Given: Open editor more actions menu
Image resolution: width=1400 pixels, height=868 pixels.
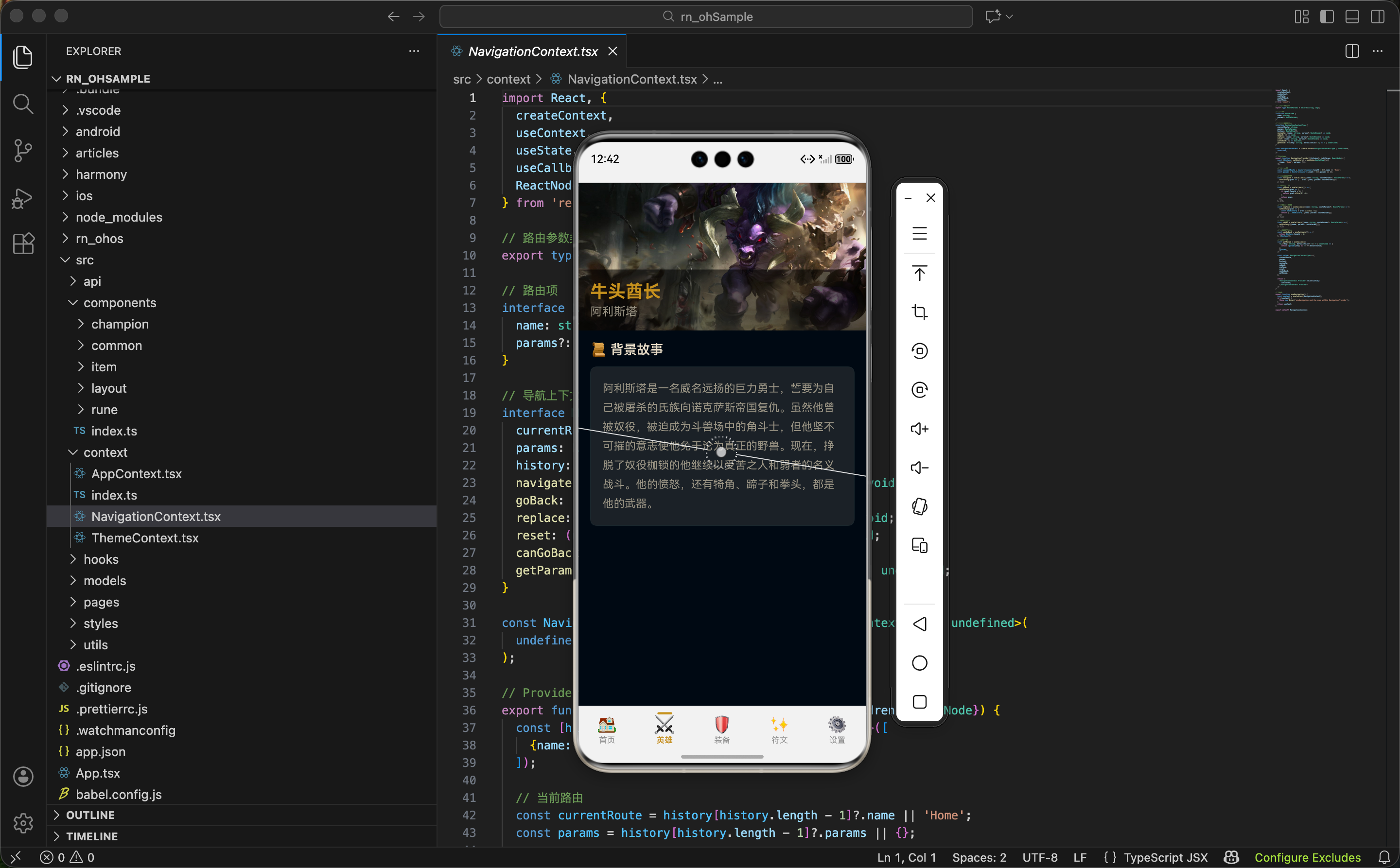Looking at the screenshot, I should [x=1378, y=51].
